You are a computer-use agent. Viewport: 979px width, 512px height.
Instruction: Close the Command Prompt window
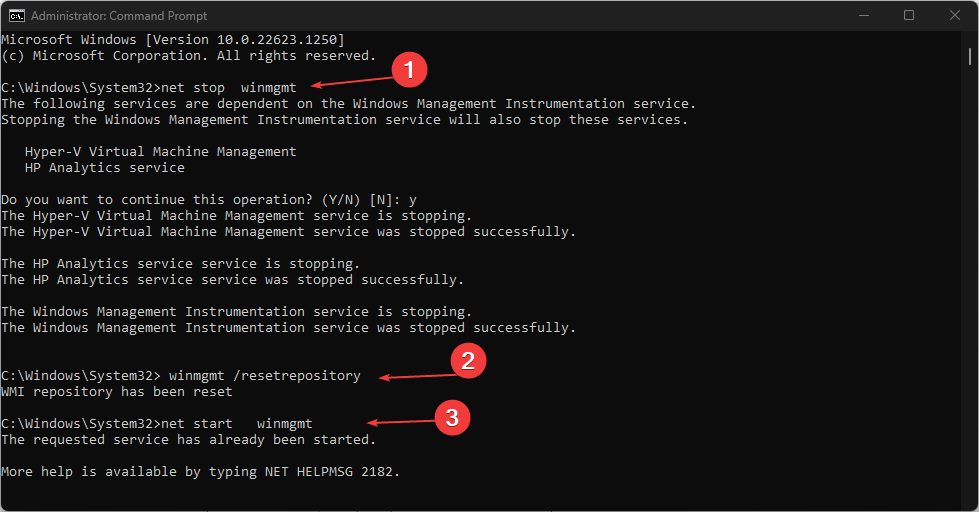[955, 16]
